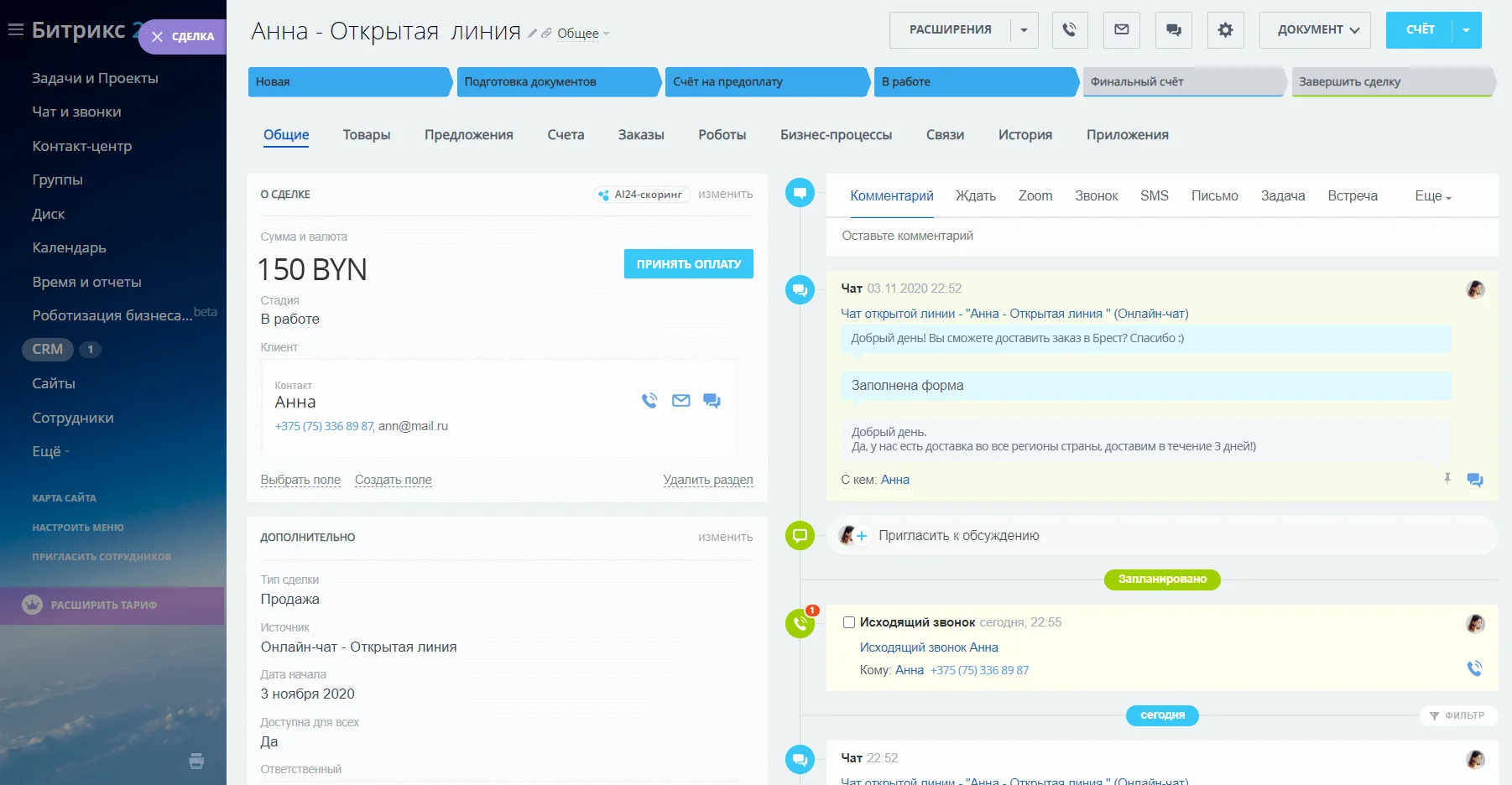Open the email icon in the top toolbar

point(1121,29)
